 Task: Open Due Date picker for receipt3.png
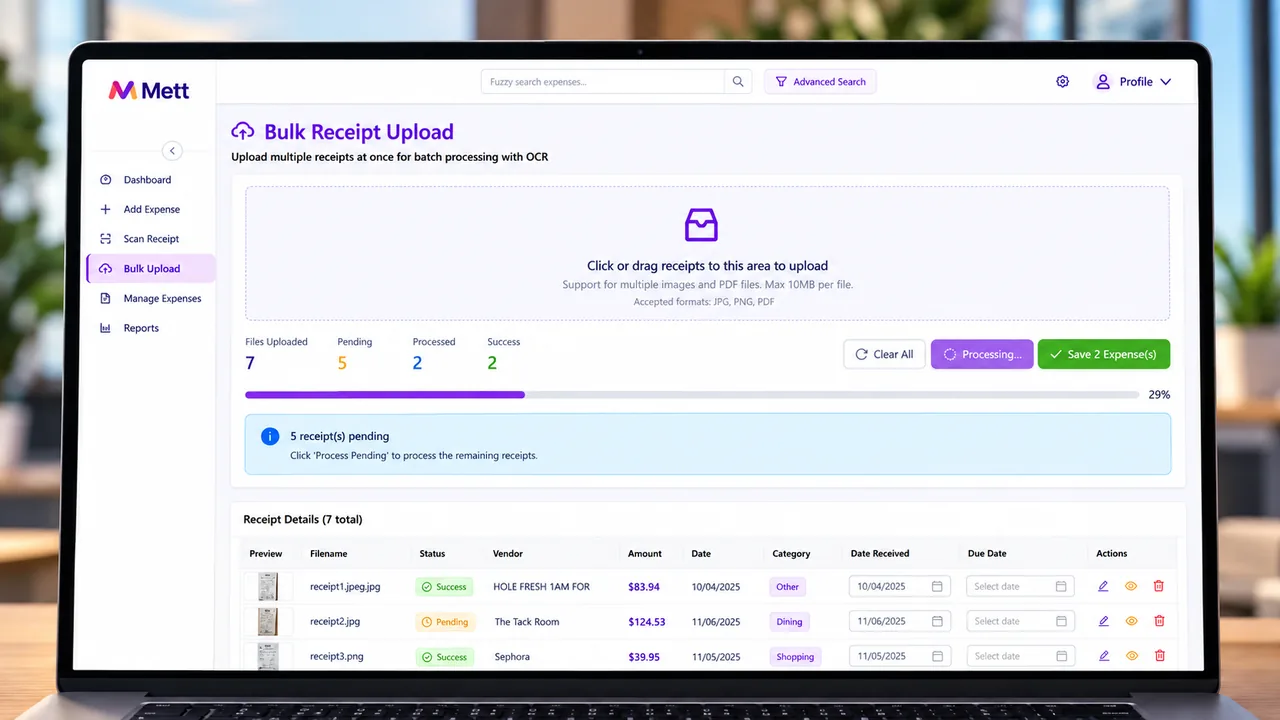[x=1020, y=656]
